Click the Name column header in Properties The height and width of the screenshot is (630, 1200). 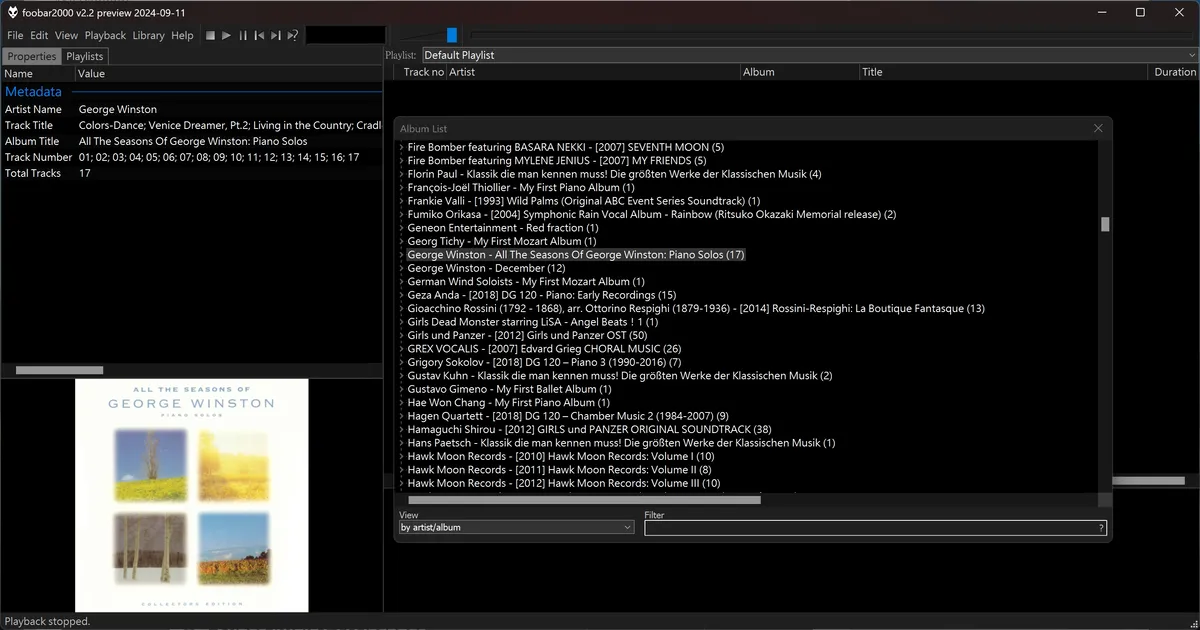pos(38,73)
